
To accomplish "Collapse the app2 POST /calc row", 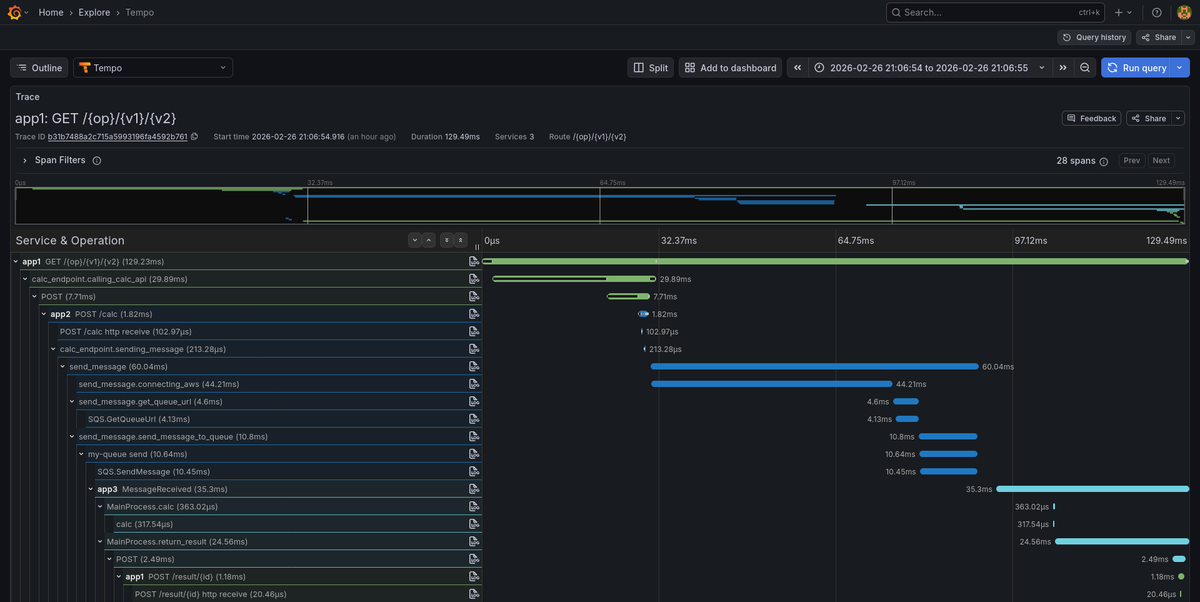I will click(x=45, y=314).
